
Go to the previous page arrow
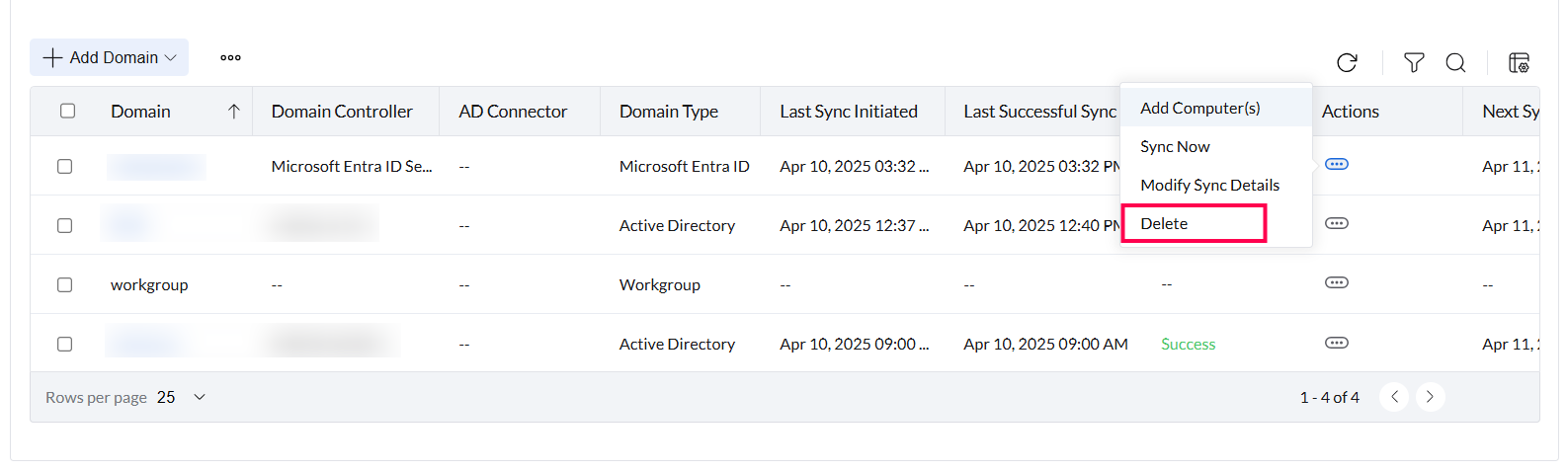pyautogui.click(x=1394, y=397)
